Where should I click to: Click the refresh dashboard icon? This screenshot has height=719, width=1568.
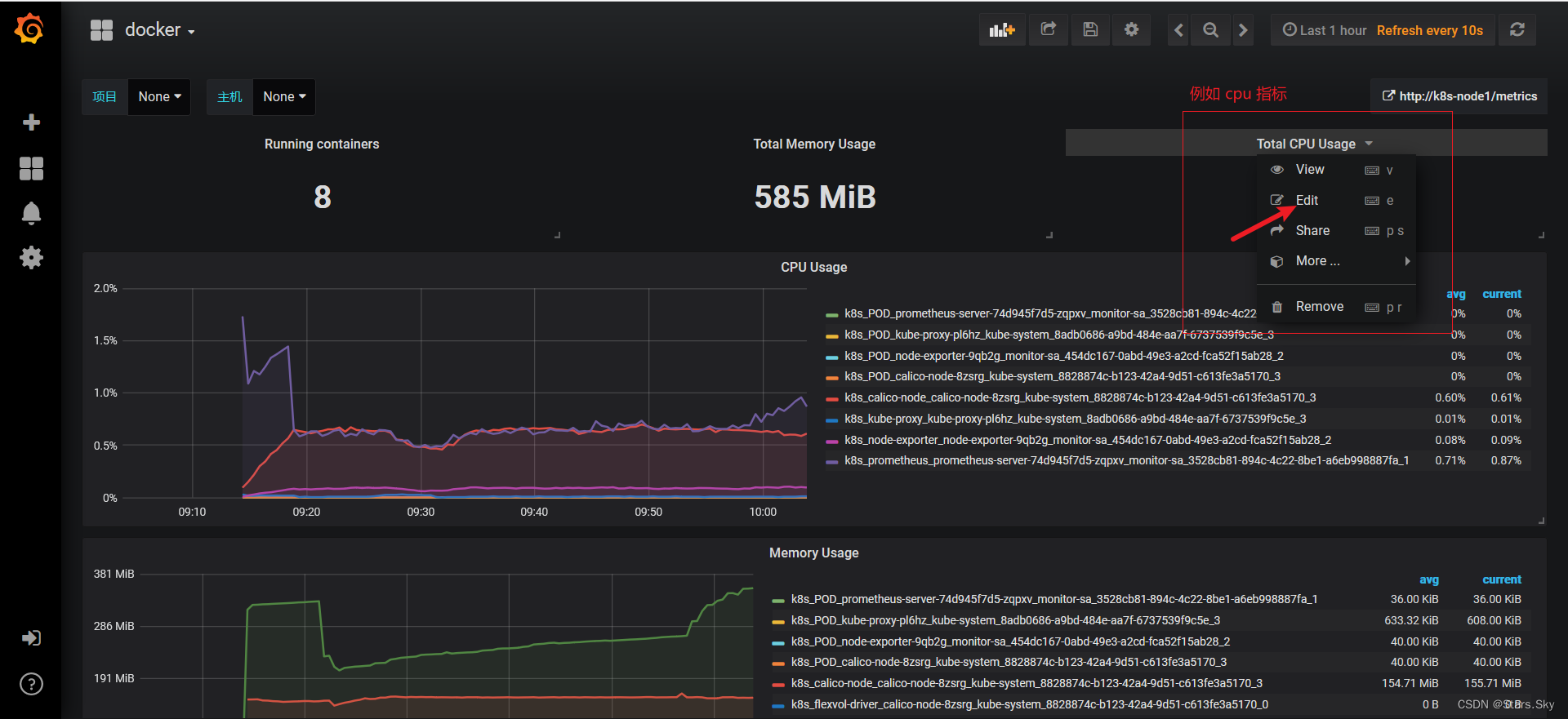[1517, 30]
